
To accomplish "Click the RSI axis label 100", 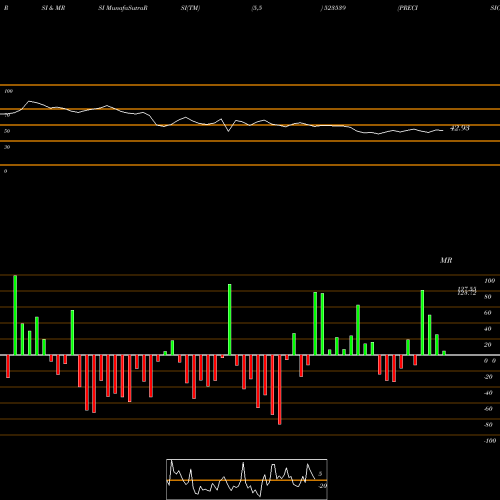I will [x=8, y=91].
